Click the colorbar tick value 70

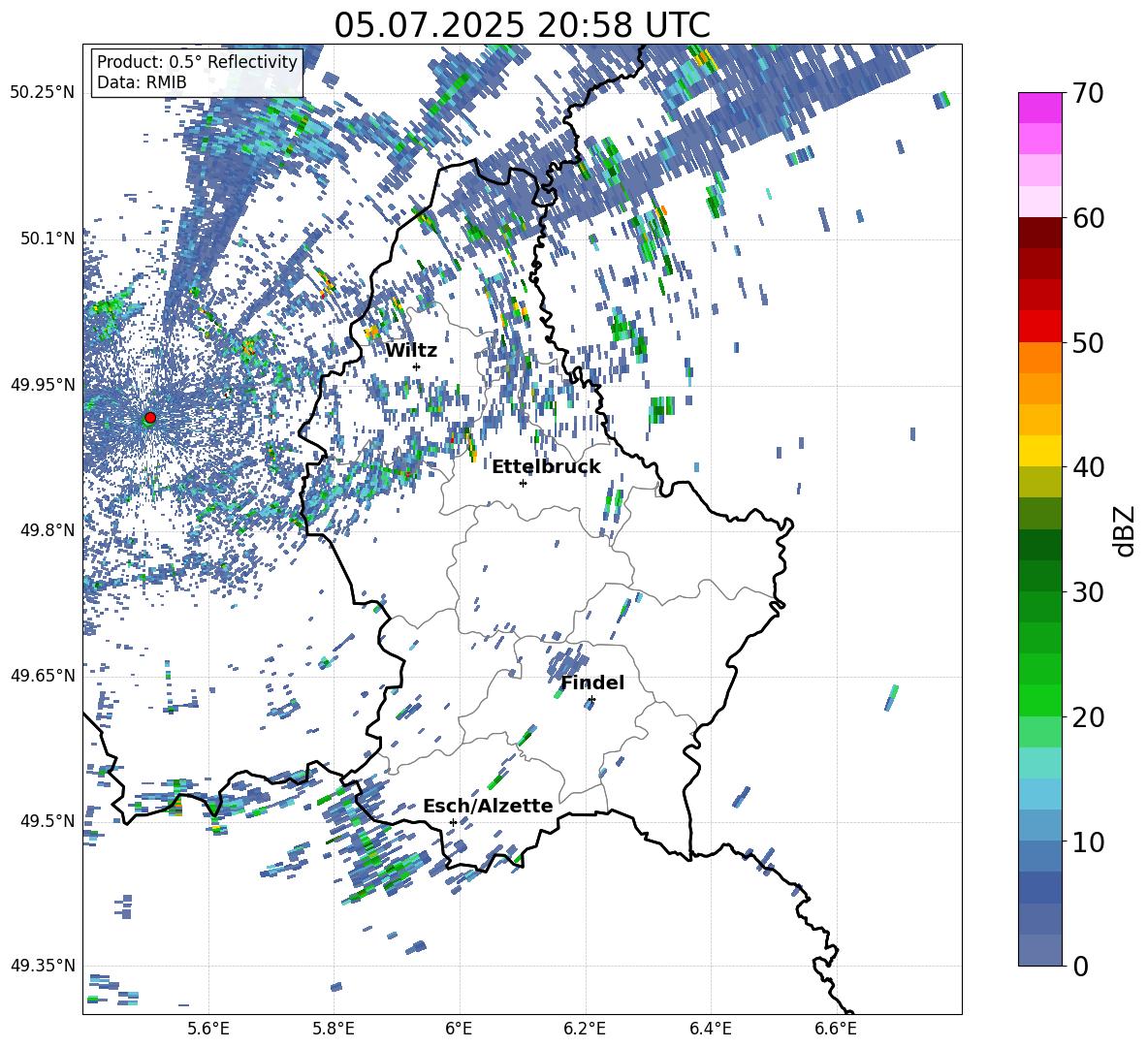point(1088,93)
